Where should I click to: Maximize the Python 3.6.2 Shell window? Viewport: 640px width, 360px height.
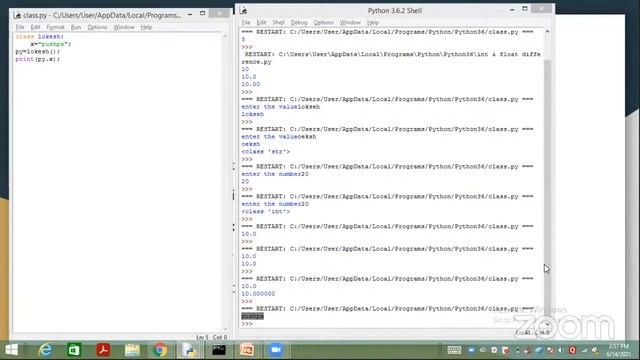coord(525,9)
